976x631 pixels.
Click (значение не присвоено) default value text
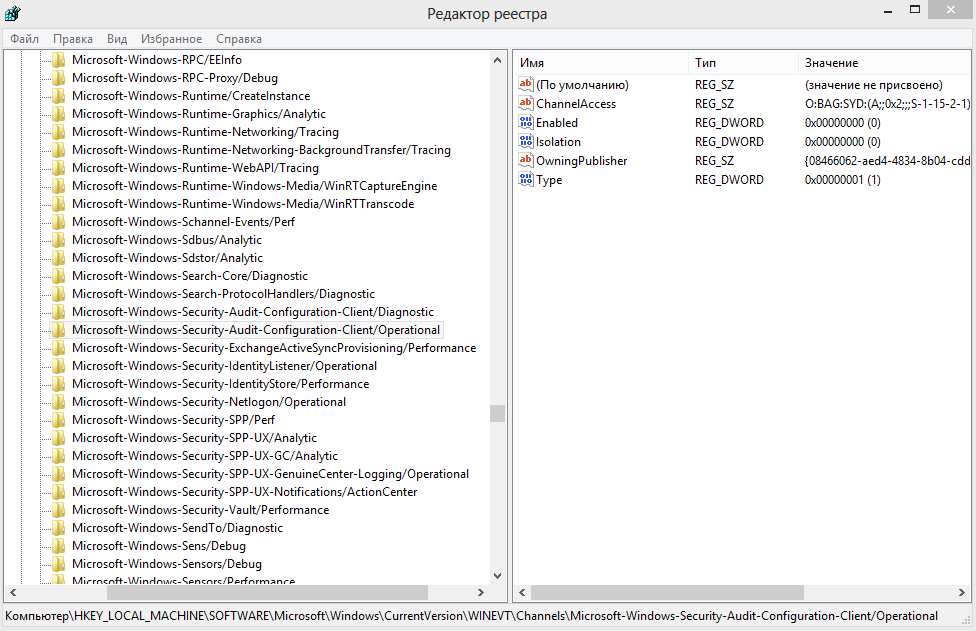pos(873,84)
